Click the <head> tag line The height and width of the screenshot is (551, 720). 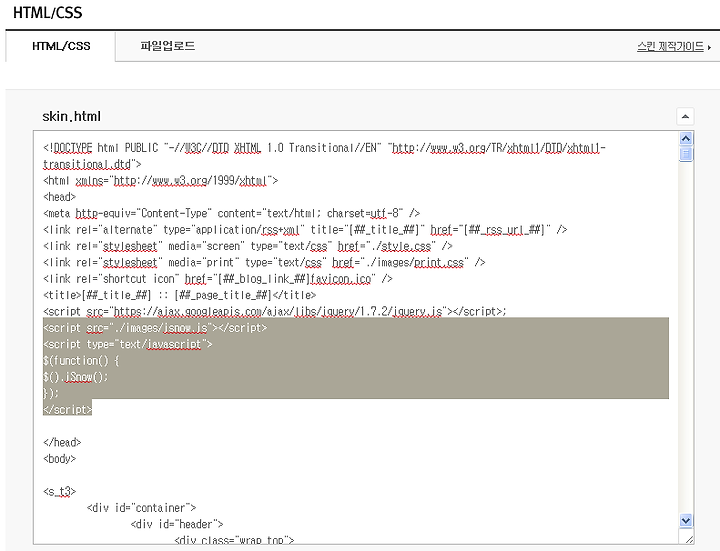tap(59, 197)
